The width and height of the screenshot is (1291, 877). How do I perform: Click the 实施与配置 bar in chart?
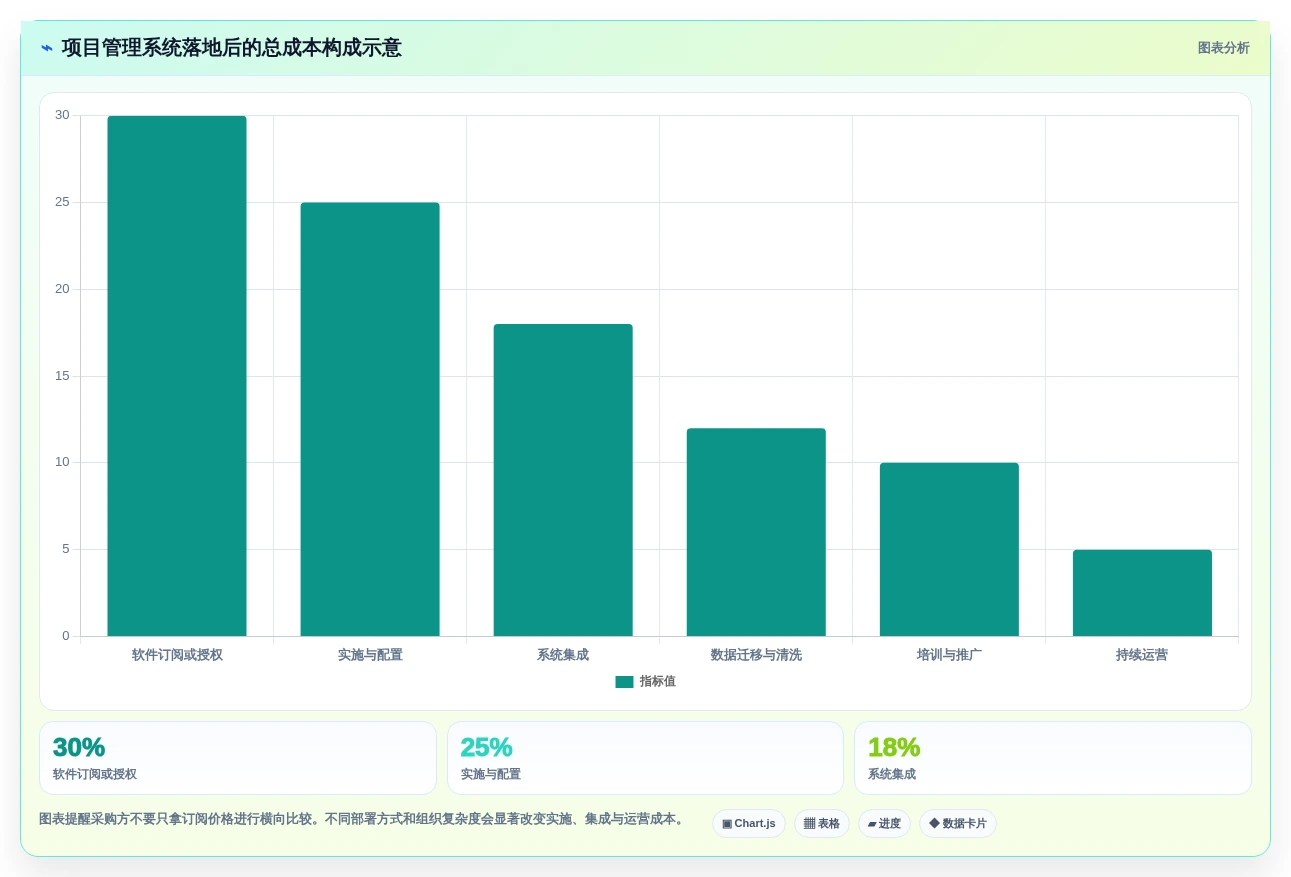click(x=370, y=419)
